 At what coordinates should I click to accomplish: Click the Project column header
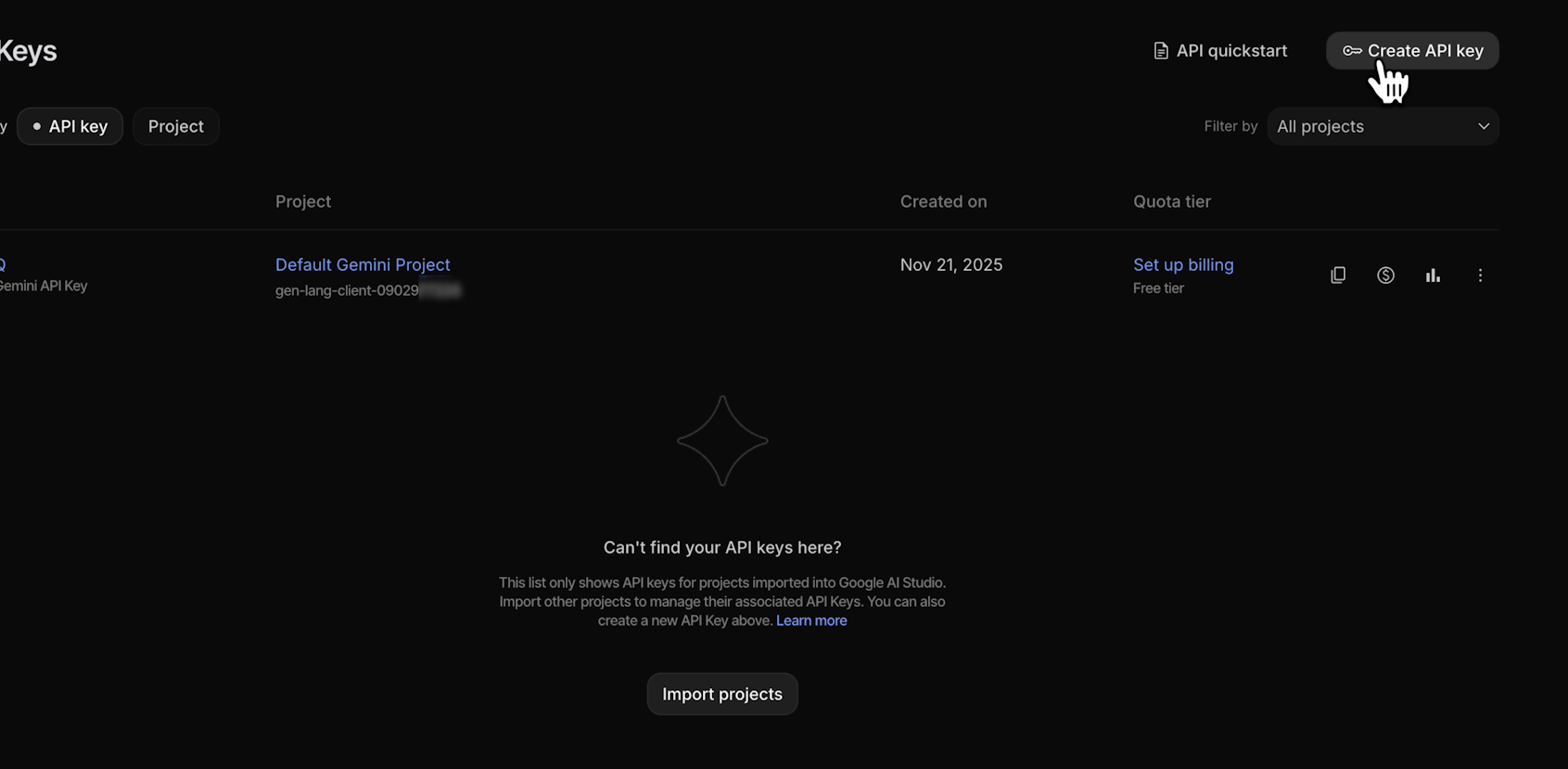pyautogui.click(x=303, y=201)
